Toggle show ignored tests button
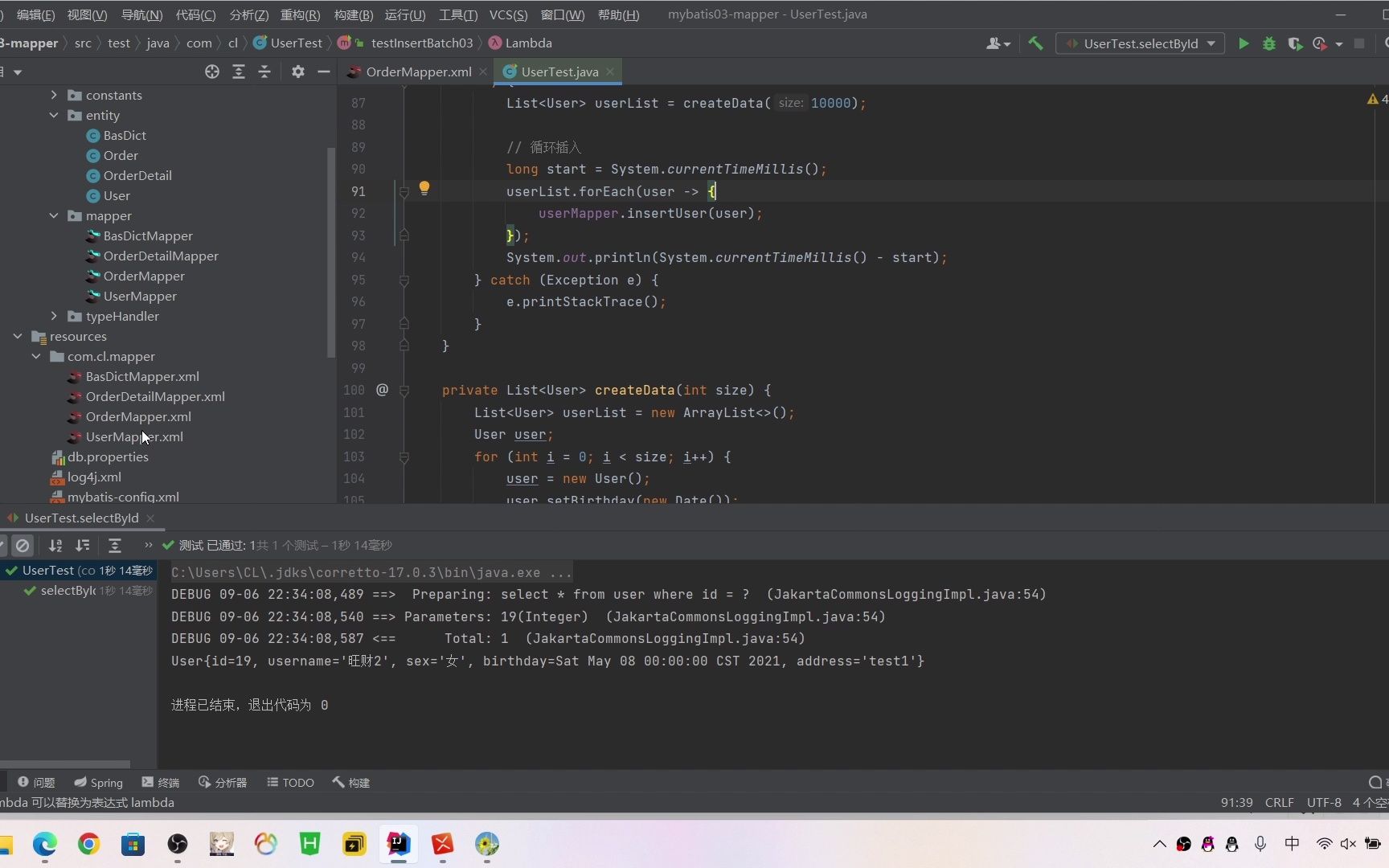This screenshot has height=868, width=1389. point(23,546)
